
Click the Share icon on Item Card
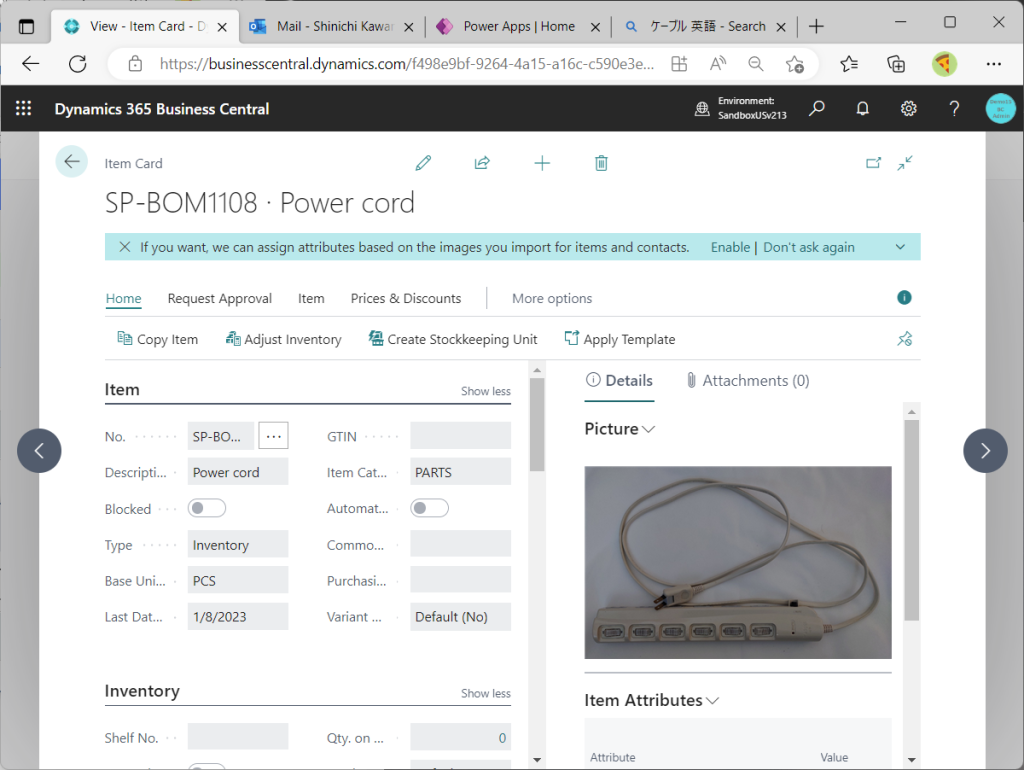(482, 163)
